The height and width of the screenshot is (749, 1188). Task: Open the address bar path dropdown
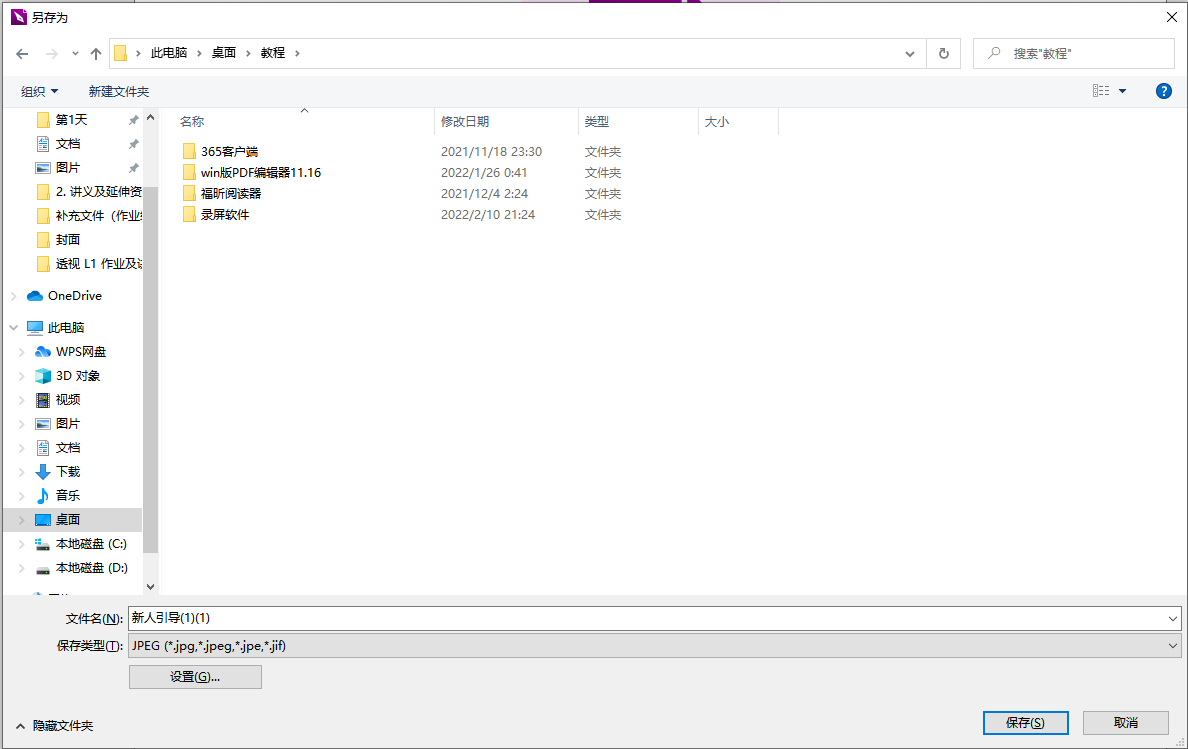point(909,54)
